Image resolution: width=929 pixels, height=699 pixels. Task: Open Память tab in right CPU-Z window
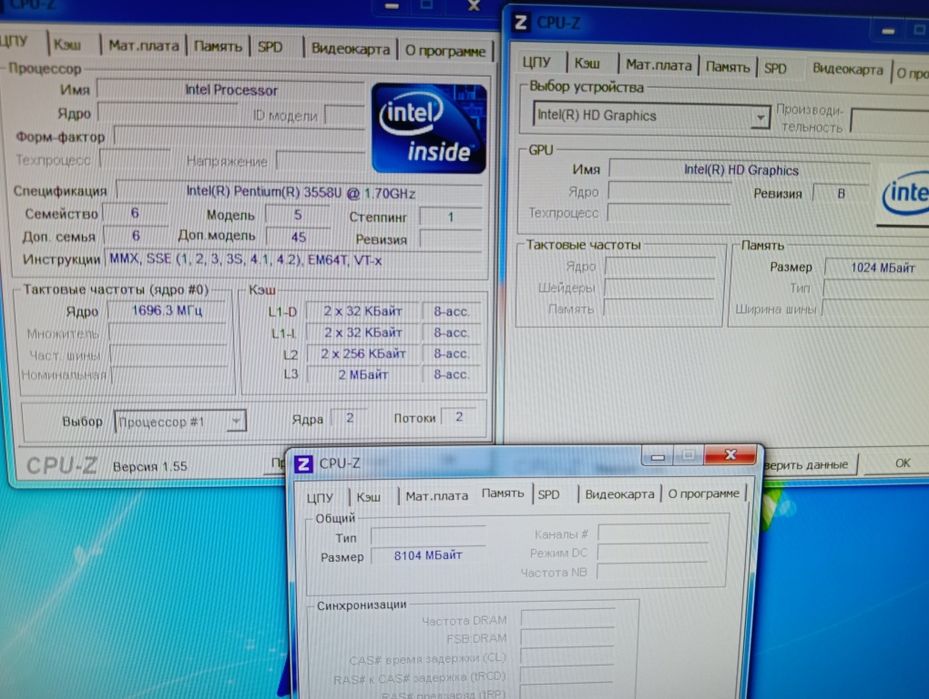coord(728,67)
